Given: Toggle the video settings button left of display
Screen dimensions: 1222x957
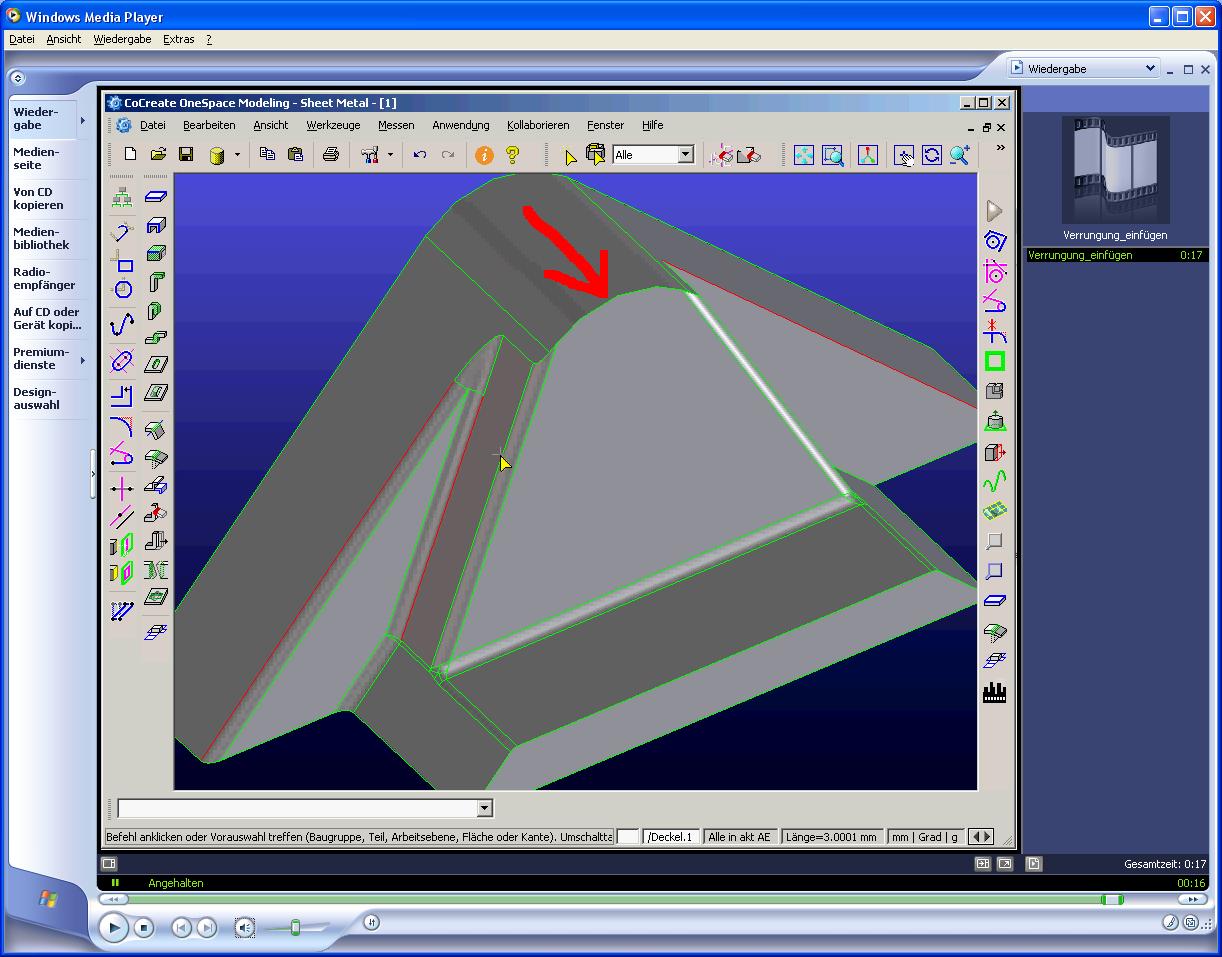Looking at the screenshot, I should point(109,863).
